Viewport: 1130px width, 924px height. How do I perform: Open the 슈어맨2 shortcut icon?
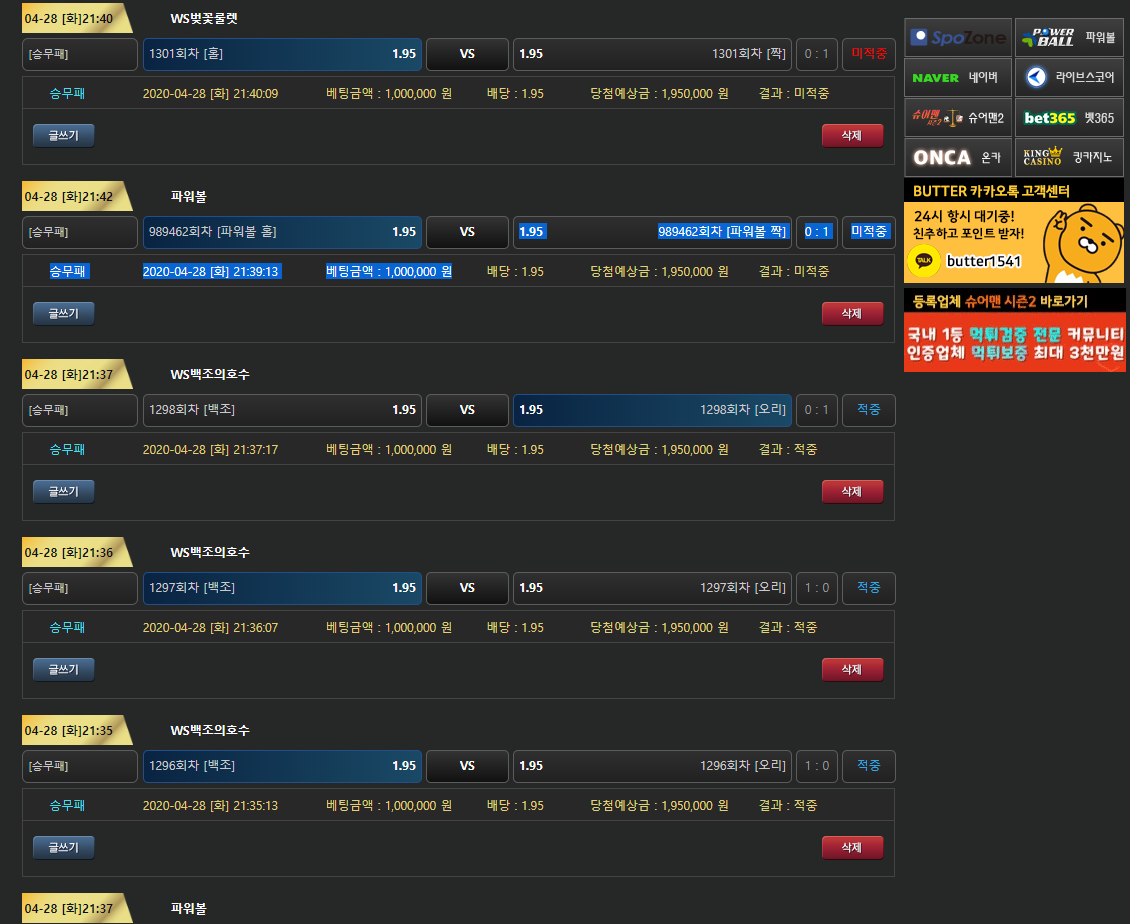pos(958,117)
